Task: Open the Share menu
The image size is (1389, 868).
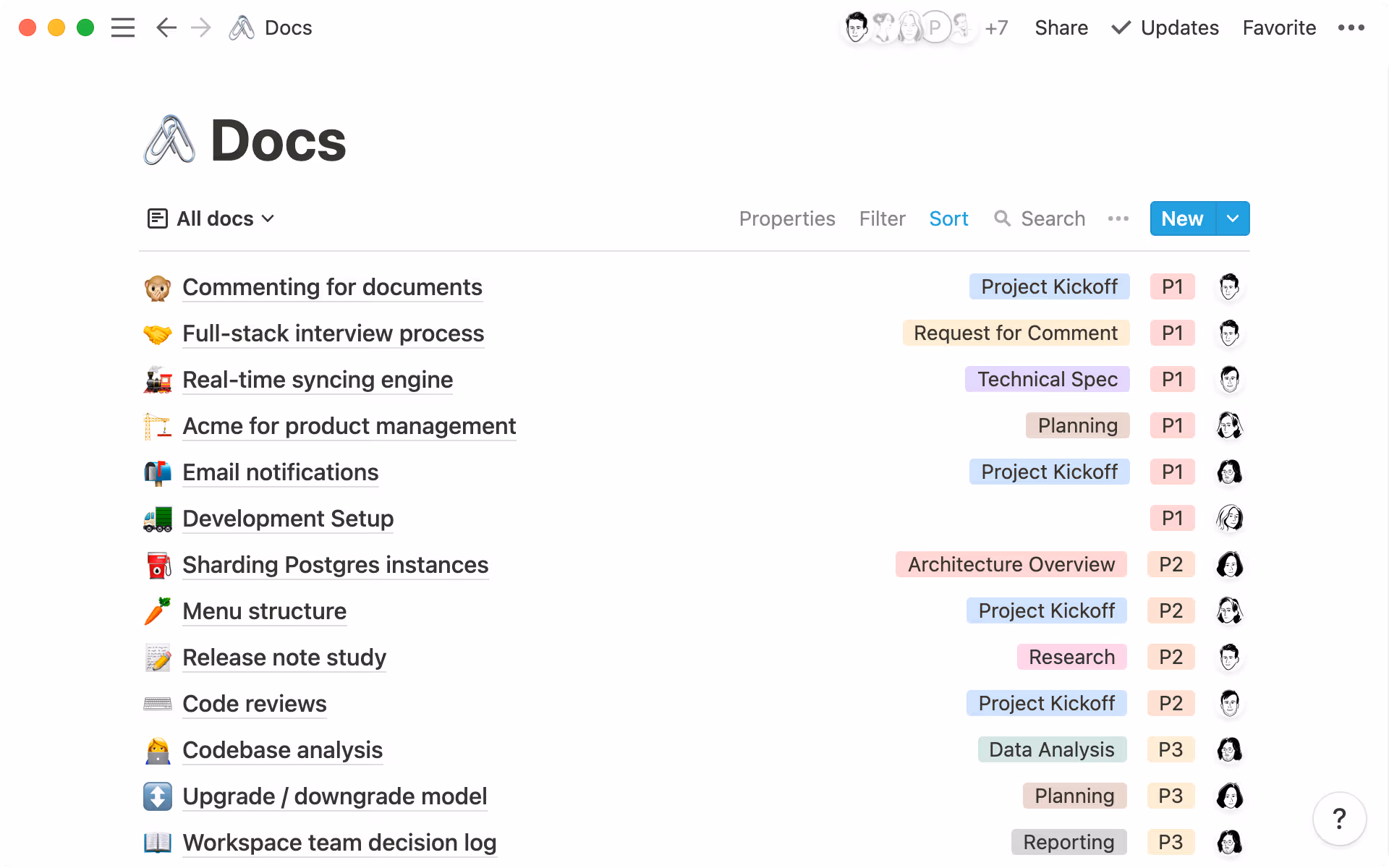Action: [1061, 27]
